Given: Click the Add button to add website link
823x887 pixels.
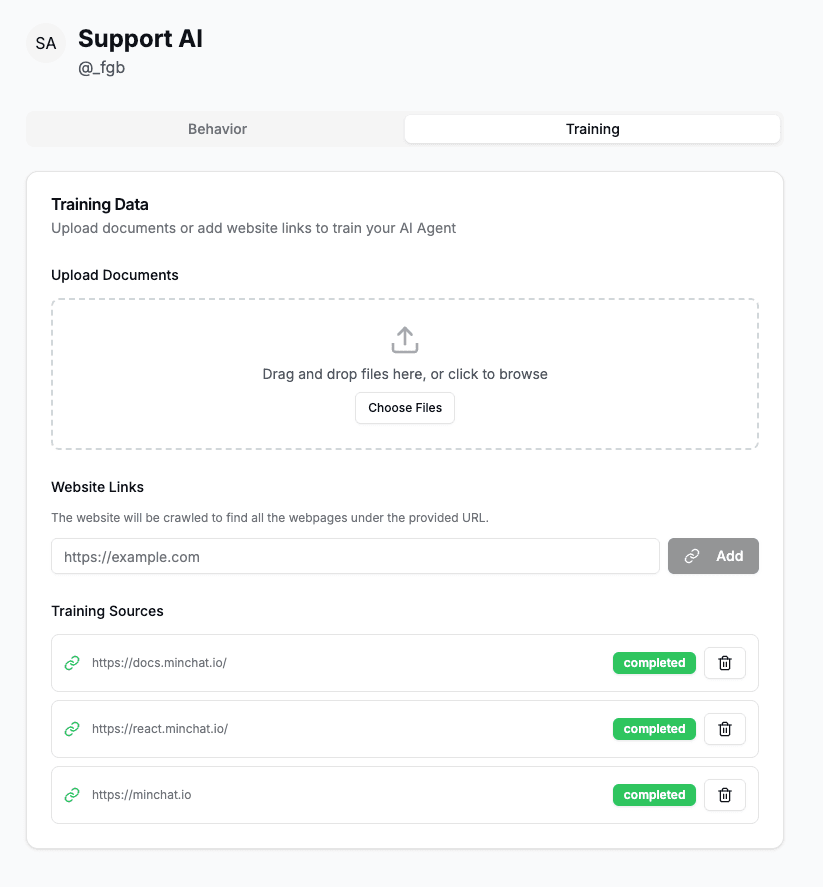Looking at the screenshot, I should tap(713, 556).
